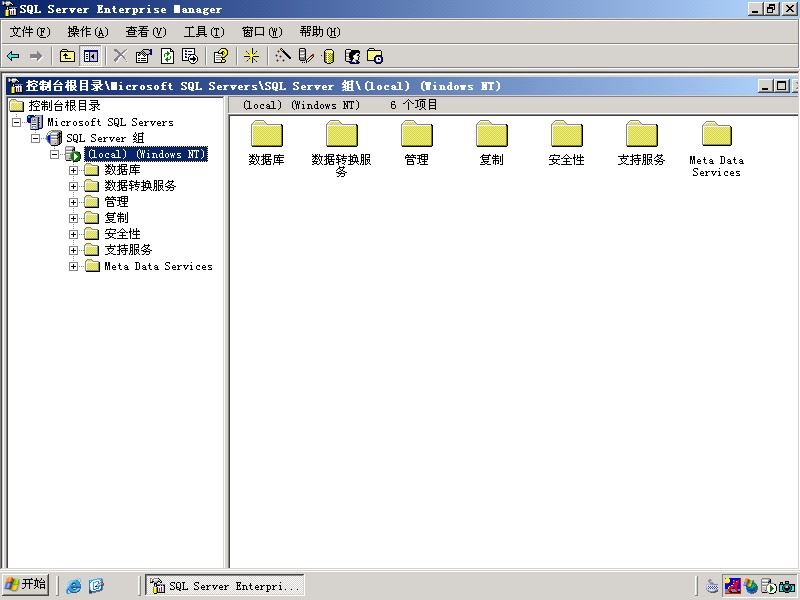
Task: Click the New Login toolbar icon
Action: [x=353, y=56]
